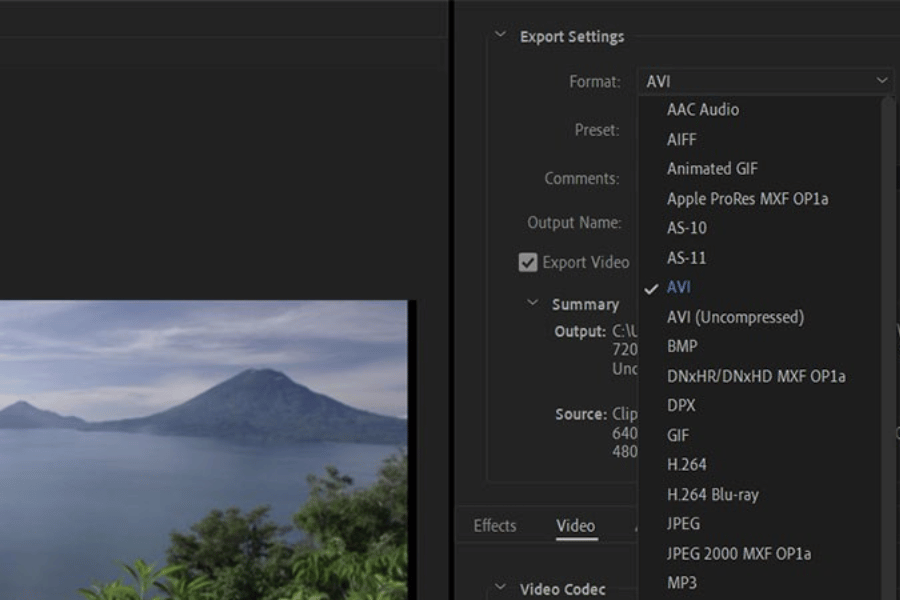900x600 pixels.
Task: Choose the AS-11 format entry
Action: [687, 258]
